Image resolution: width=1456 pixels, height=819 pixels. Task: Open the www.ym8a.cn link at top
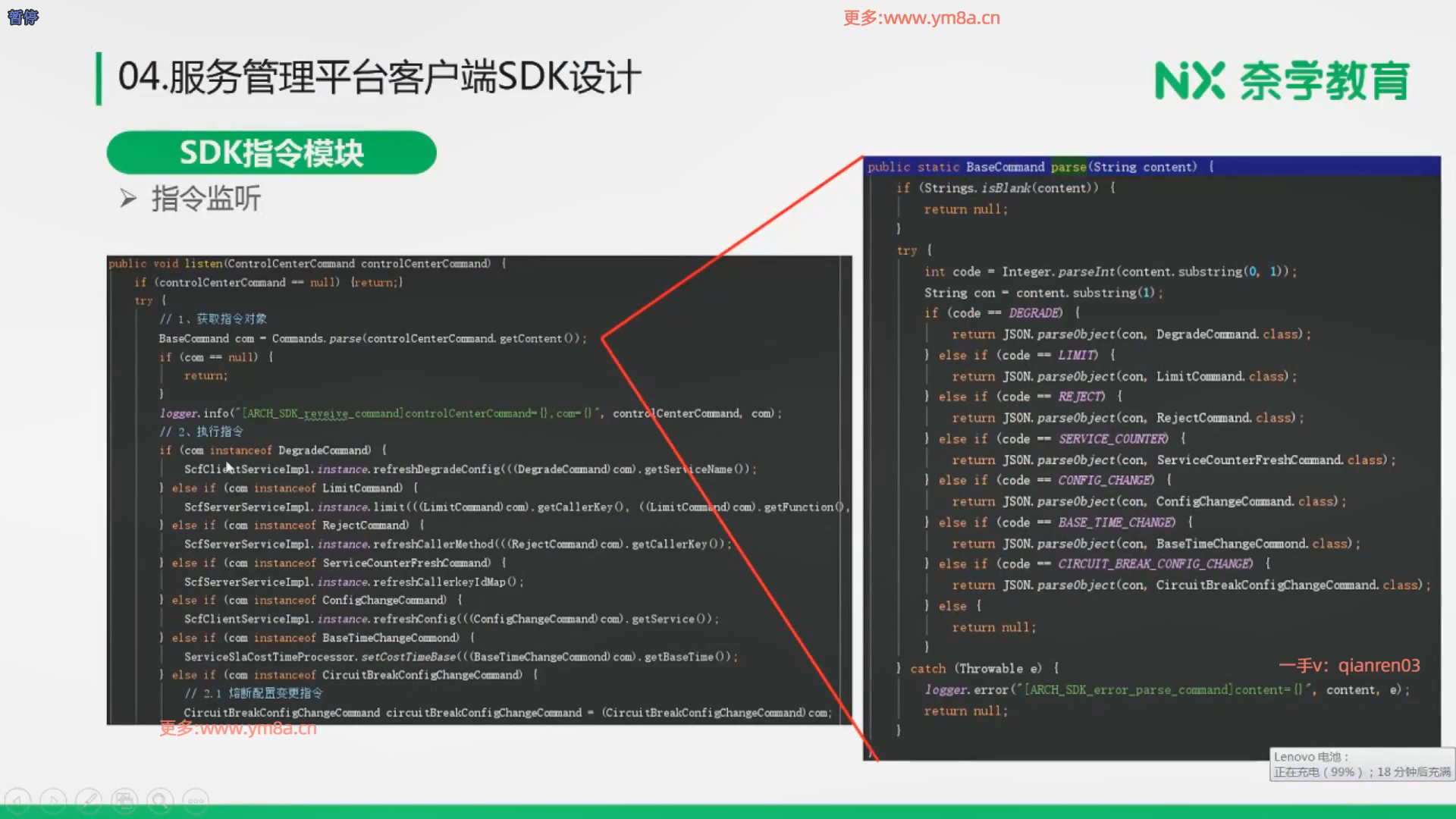pos(921,17)
